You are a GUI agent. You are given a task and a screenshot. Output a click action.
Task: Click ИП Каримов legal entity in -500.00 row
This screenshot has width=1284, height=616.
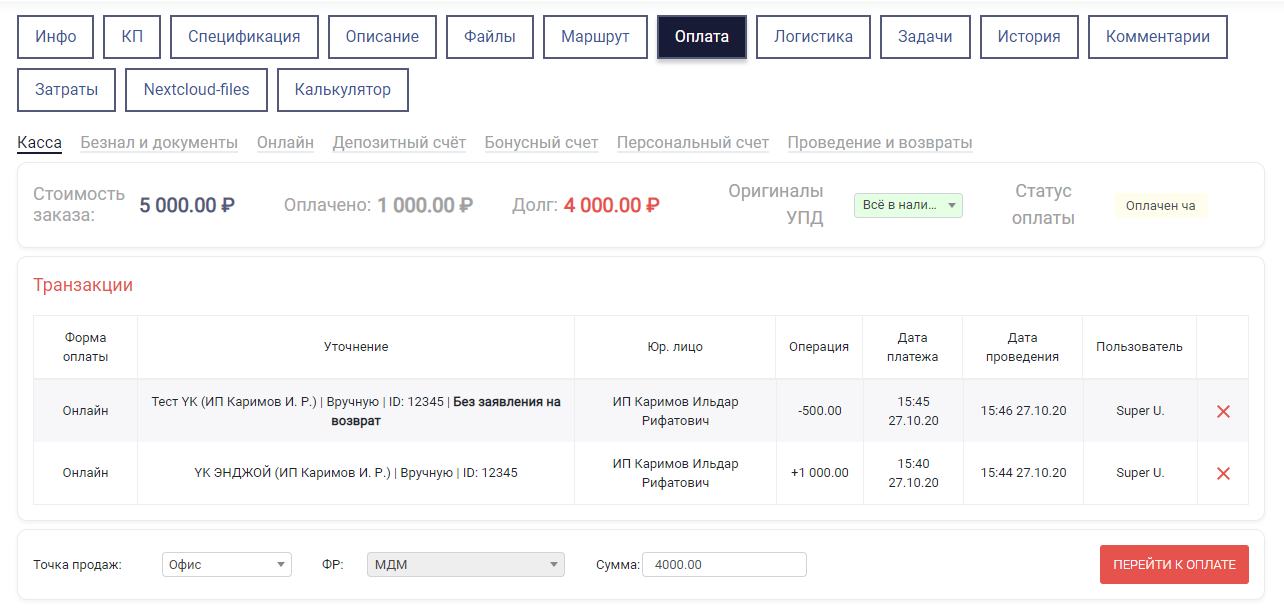(x=675, y=411)
